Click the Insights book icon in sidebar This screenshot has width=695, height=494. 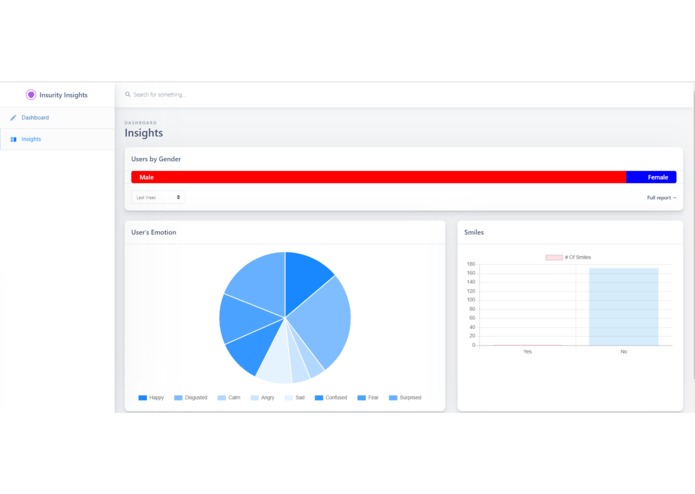tap(13, 140)
